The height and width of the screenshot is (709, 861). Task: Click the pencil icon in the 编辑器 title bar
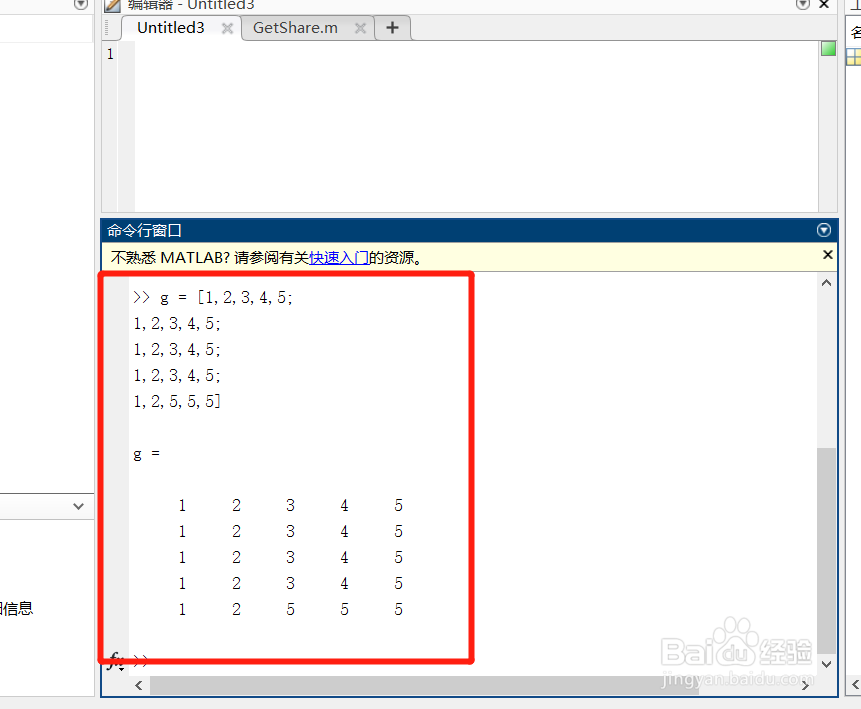coord(113,5)
